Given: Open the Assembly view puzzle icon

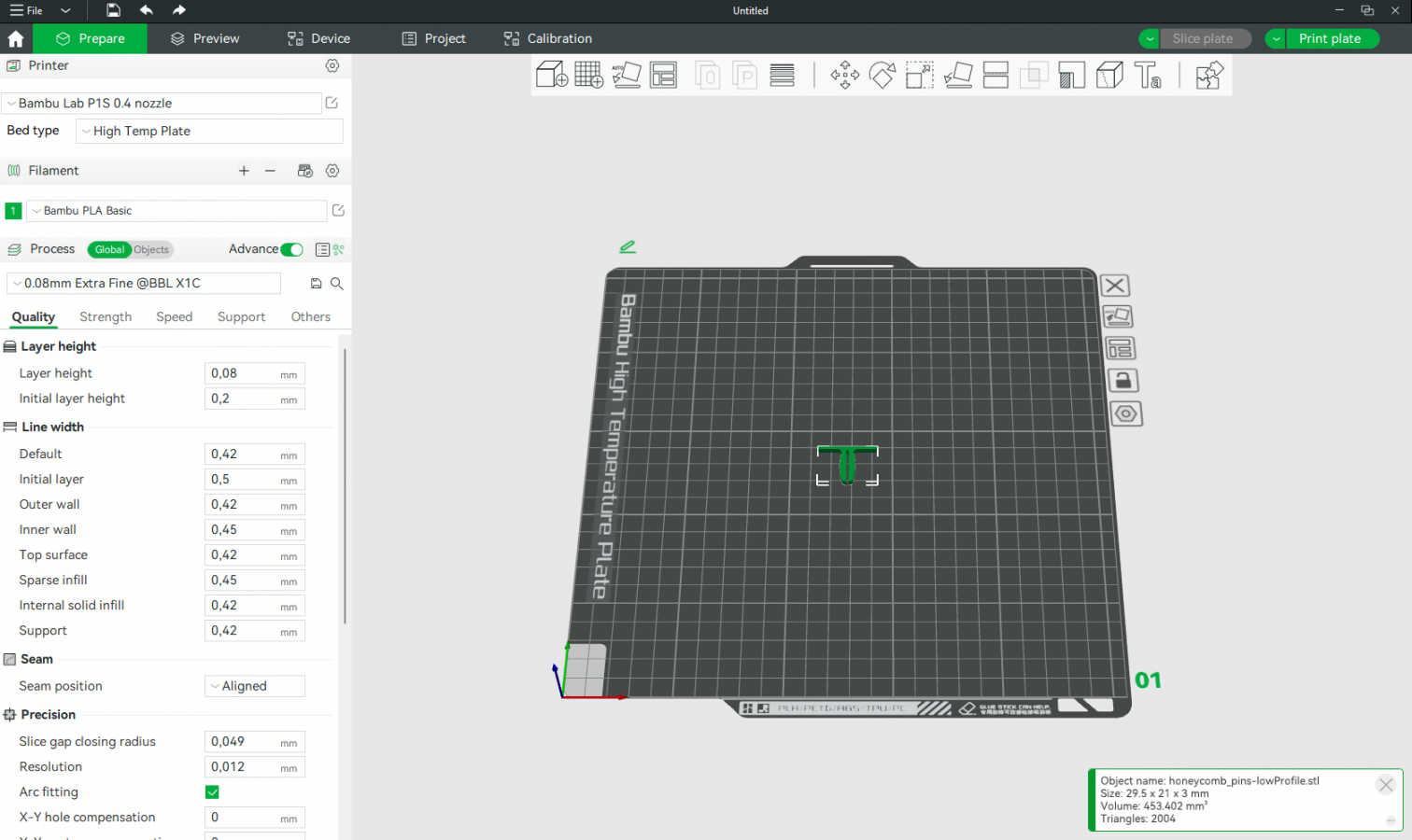Looking at the screenshot, I should click(1209, 75).
